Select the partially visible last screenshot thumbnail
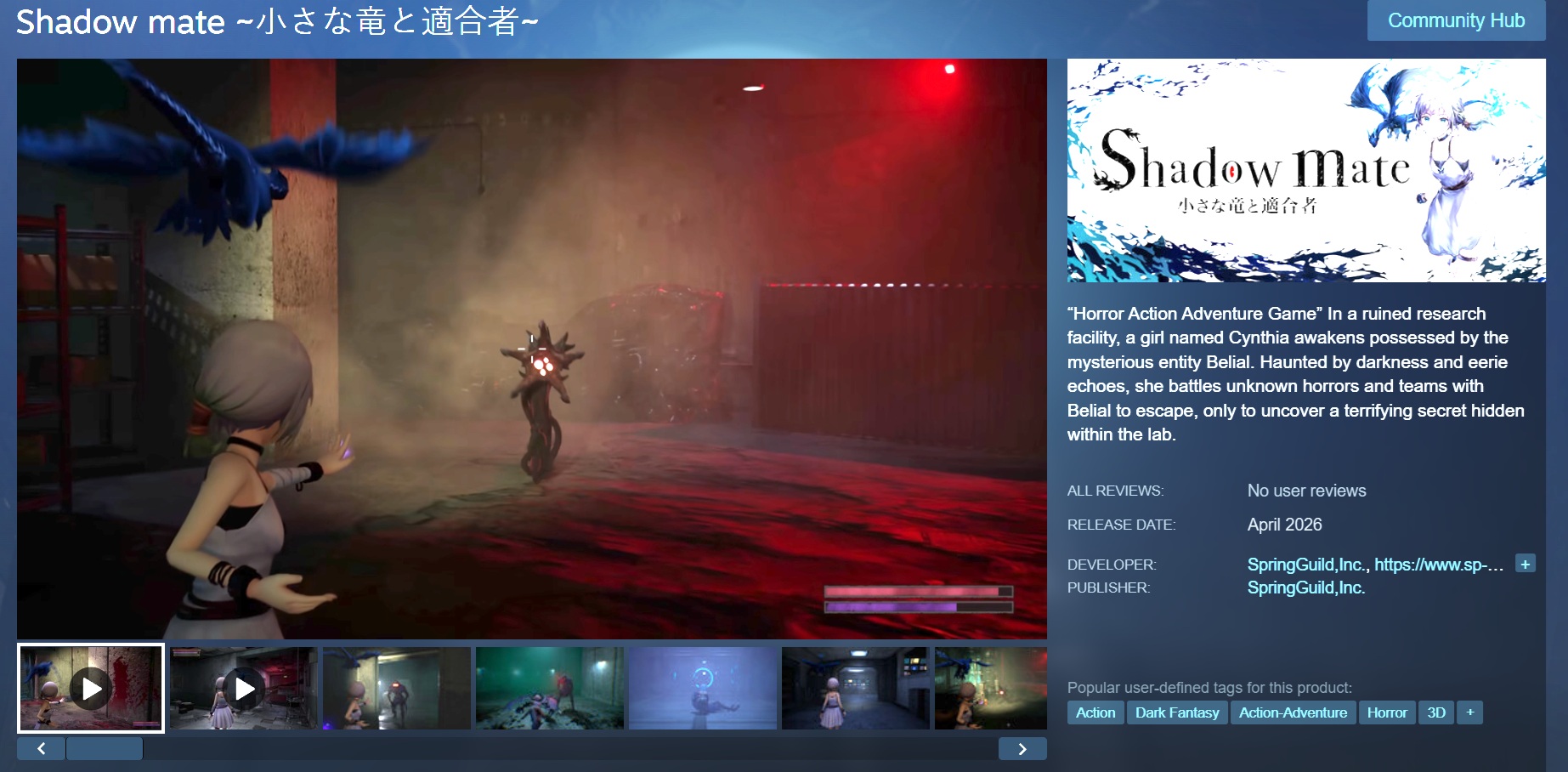The width and height of the screenshot is (1568, 772). (x=991, y=688)
